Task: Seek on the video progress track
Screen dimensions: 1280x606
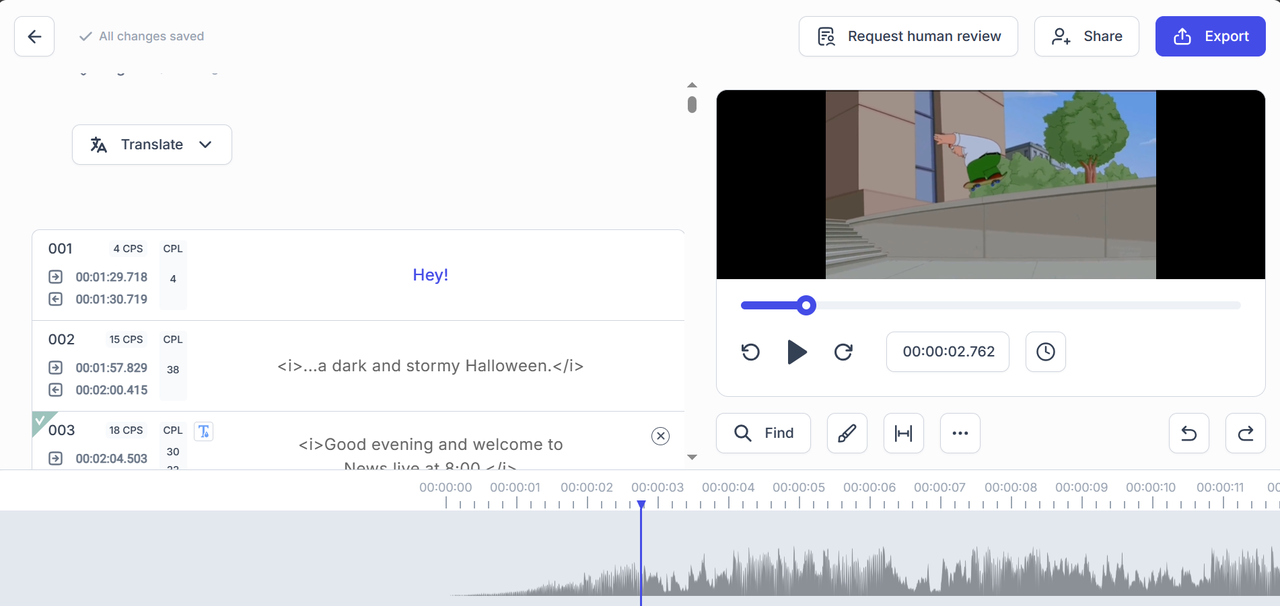Action: click(990, 305)
